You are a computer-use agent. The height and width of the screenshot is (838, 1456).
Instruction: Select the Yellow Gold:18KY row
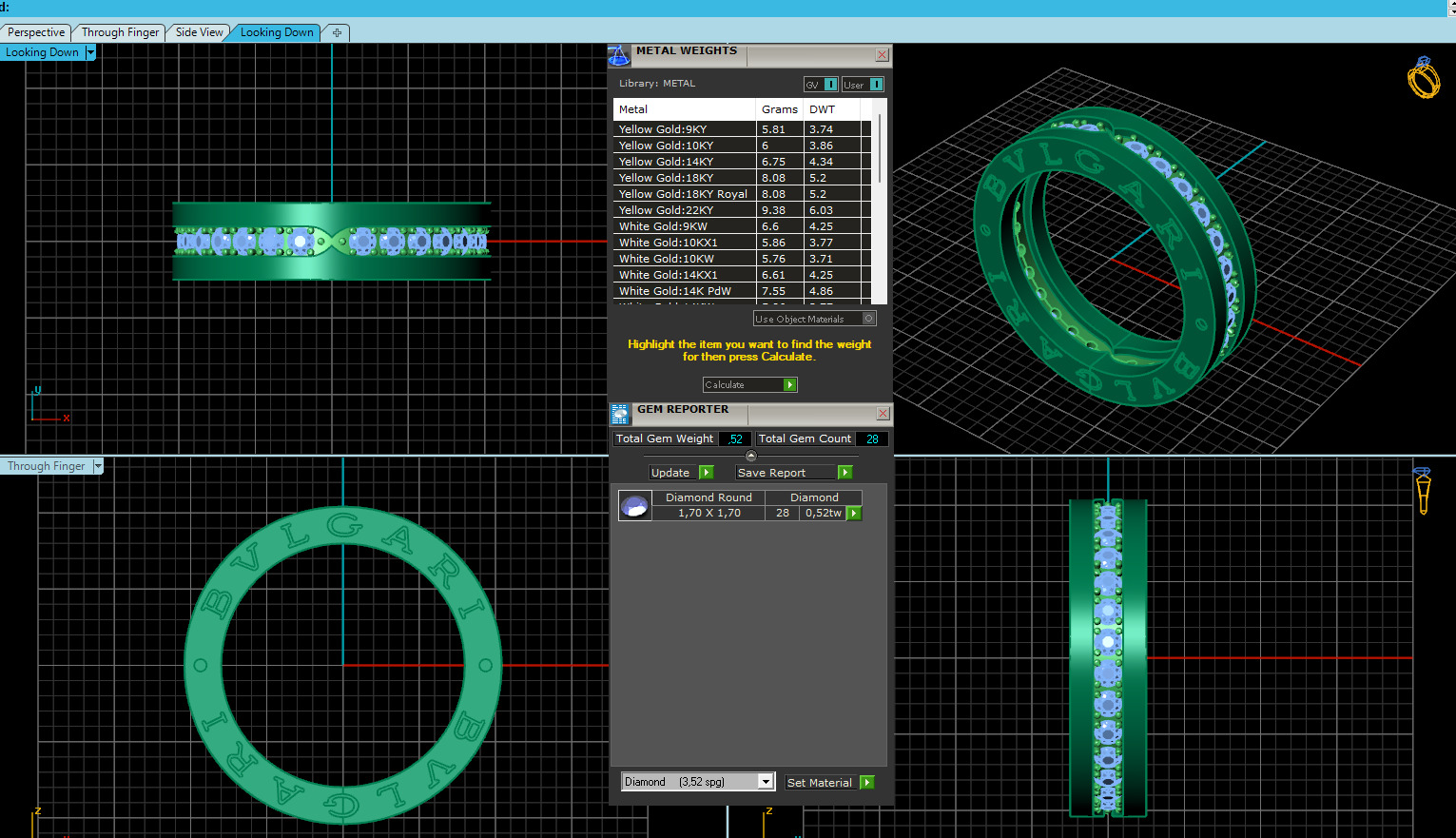pyautogui.click(x=742, y=178)
